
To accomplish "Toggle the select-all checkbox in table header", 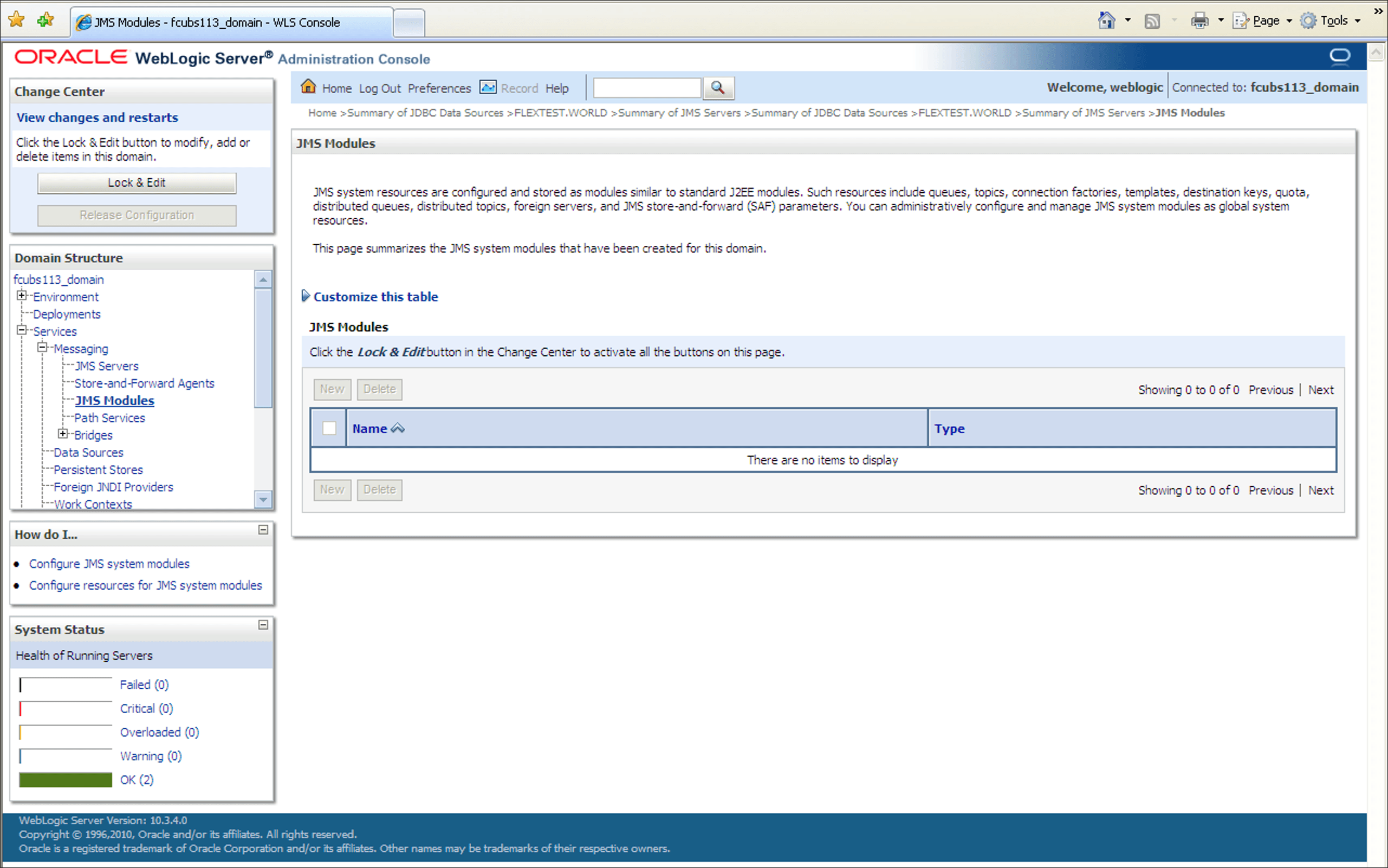I will (329, 428).
